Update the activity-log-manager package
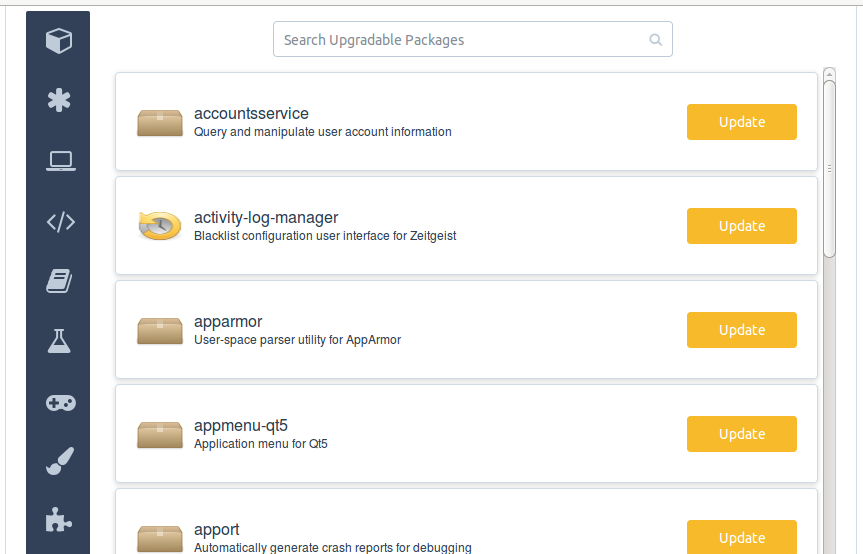Image resolution: width=863 pixels, height=554 pixels. pos(741,226)
